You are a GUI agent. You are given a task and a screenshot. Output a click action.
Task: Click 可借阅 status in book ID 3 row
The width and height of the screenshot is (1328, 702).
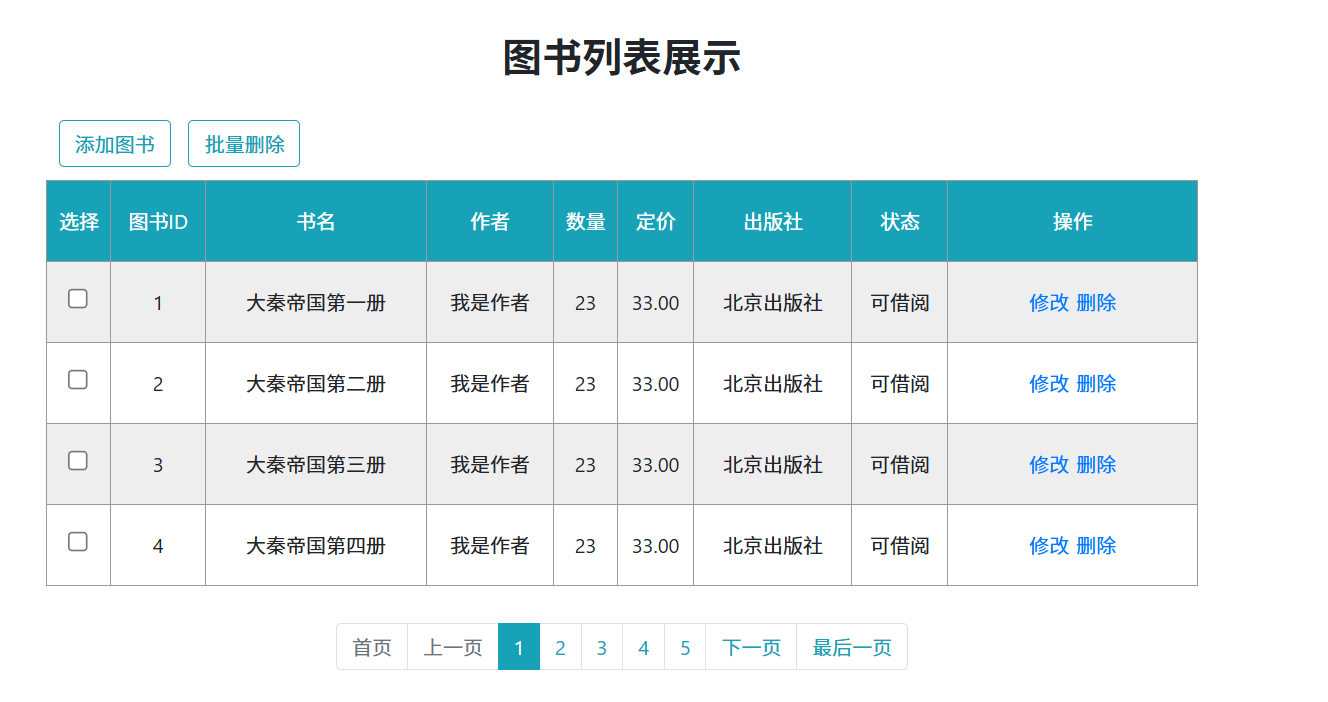tap(900, 465)
